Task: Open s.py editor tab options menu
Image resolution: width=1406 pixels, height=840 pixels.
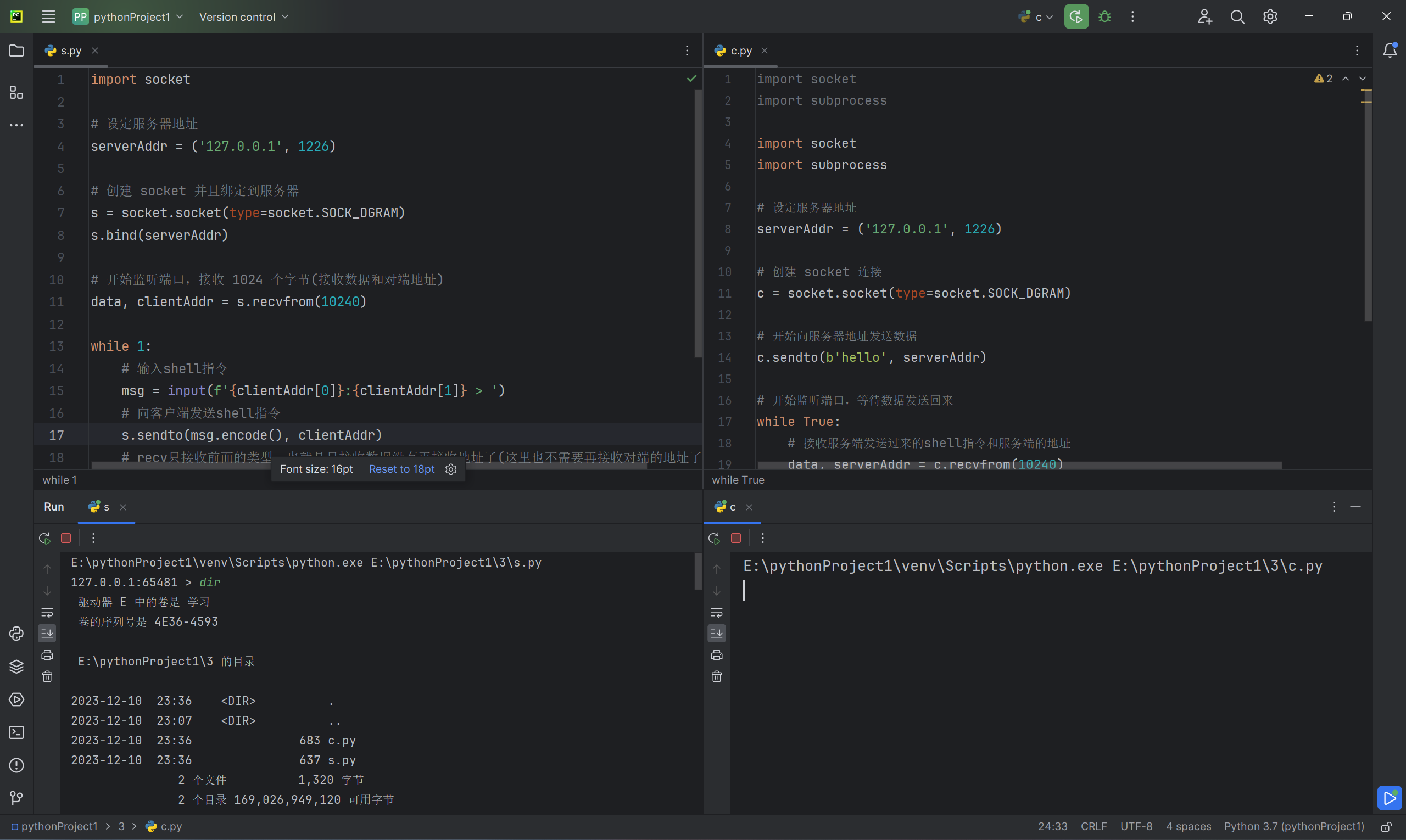Action: pos(687,51)
